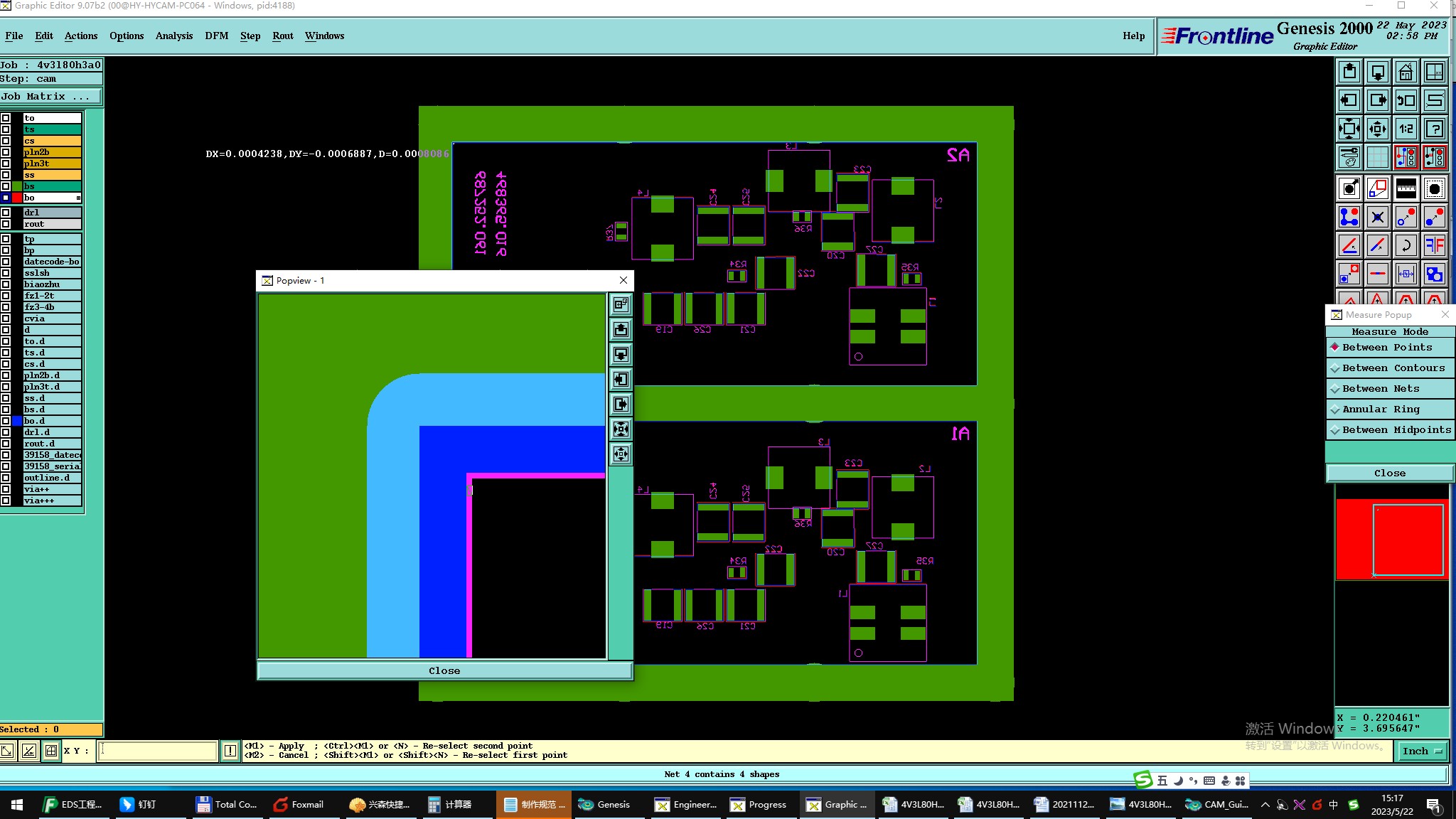The height and width of the screenshot is (819, 1456).
Task: Click the grid display icon
Action: click(x=1377, y=157)
